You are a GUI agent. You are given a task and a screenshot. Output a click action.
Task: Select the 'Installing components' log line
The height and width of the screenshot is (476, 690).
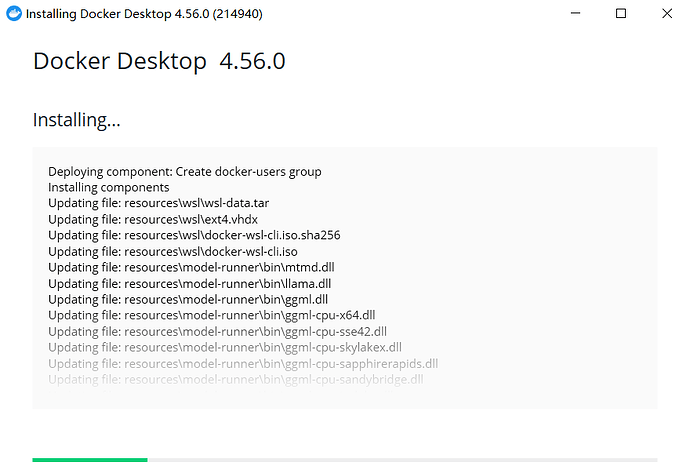click(109, 187)
